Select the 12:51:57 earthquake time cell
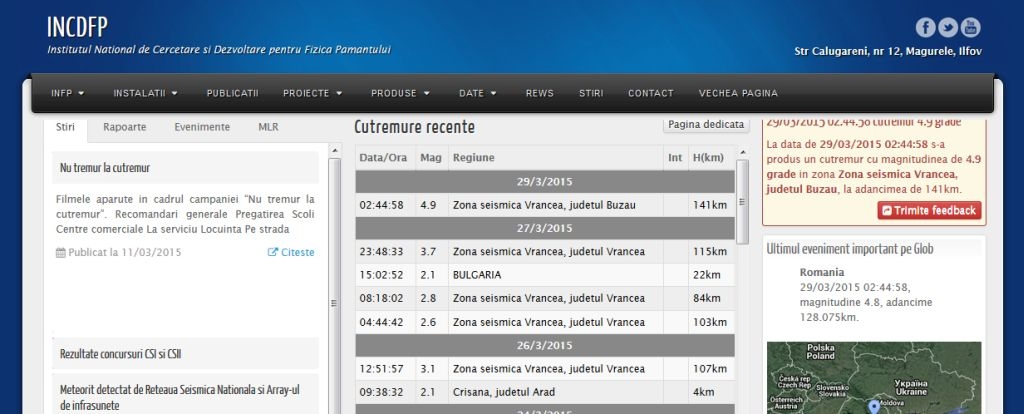The width and height of the screenshot is (1024, 414). click(x=385, y=369)
